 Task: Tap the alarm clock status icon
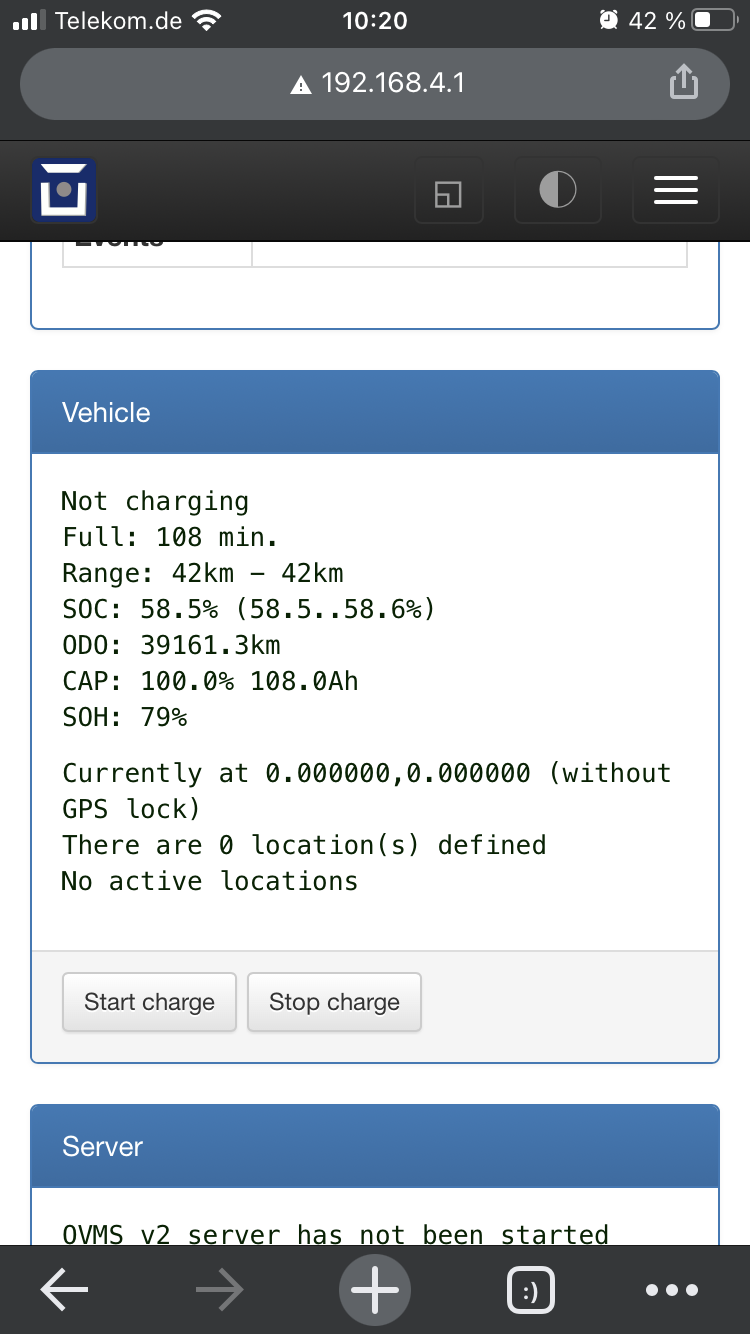click(608, 20)
